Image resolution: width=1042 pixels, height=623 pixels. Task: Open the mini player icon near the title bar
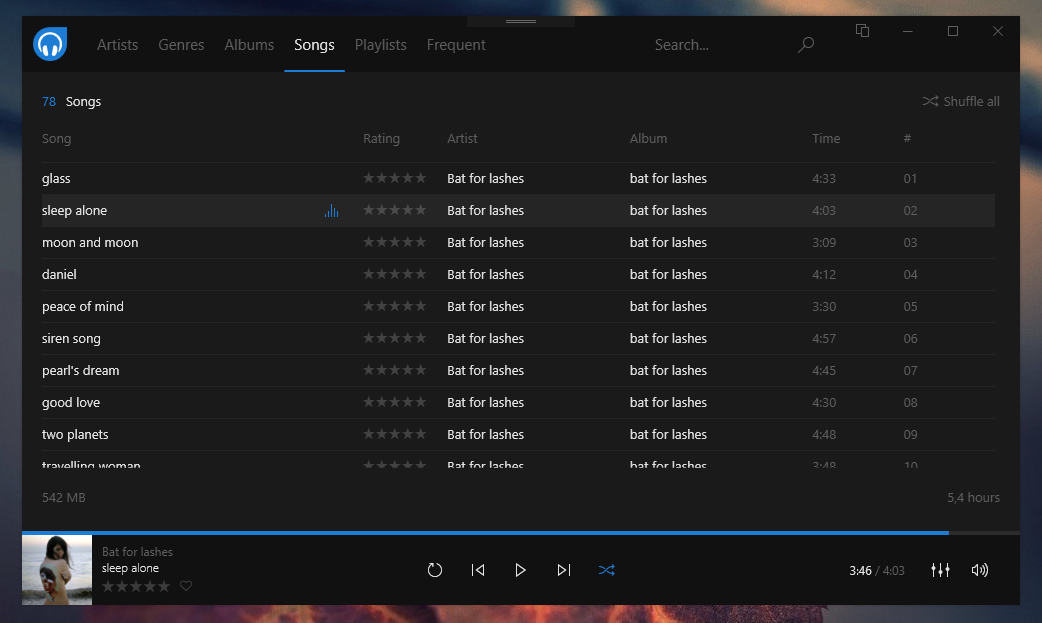(862, 31)
